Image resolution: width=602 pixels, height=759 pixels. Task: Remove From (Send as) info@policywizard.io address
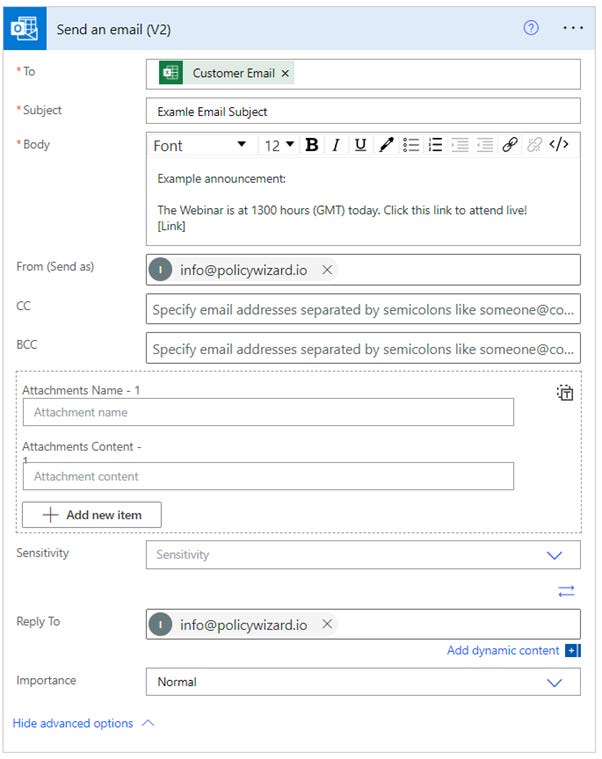click(329, 271)
